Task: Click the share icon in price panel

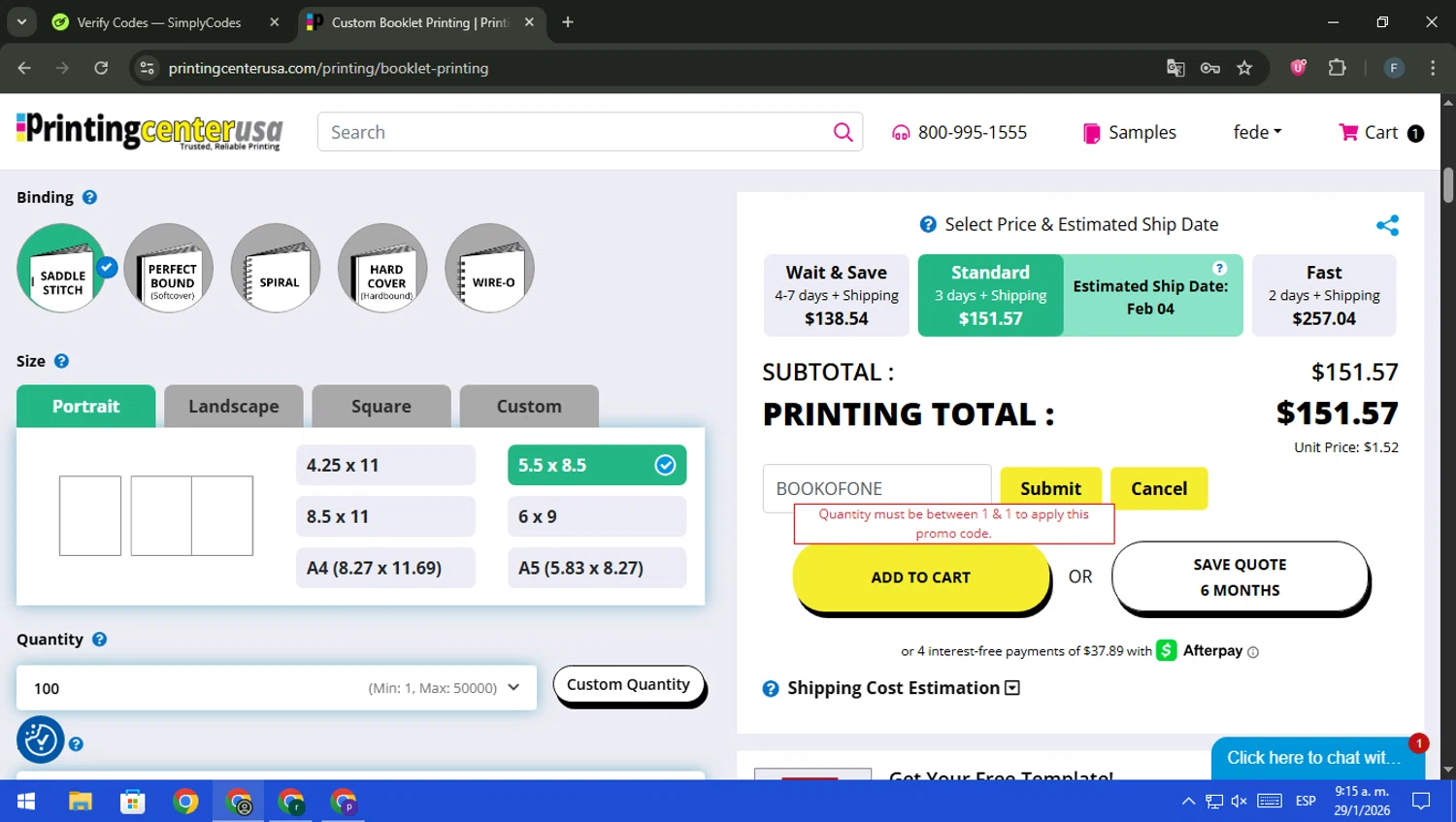Action: click(x=1387, y=225)
